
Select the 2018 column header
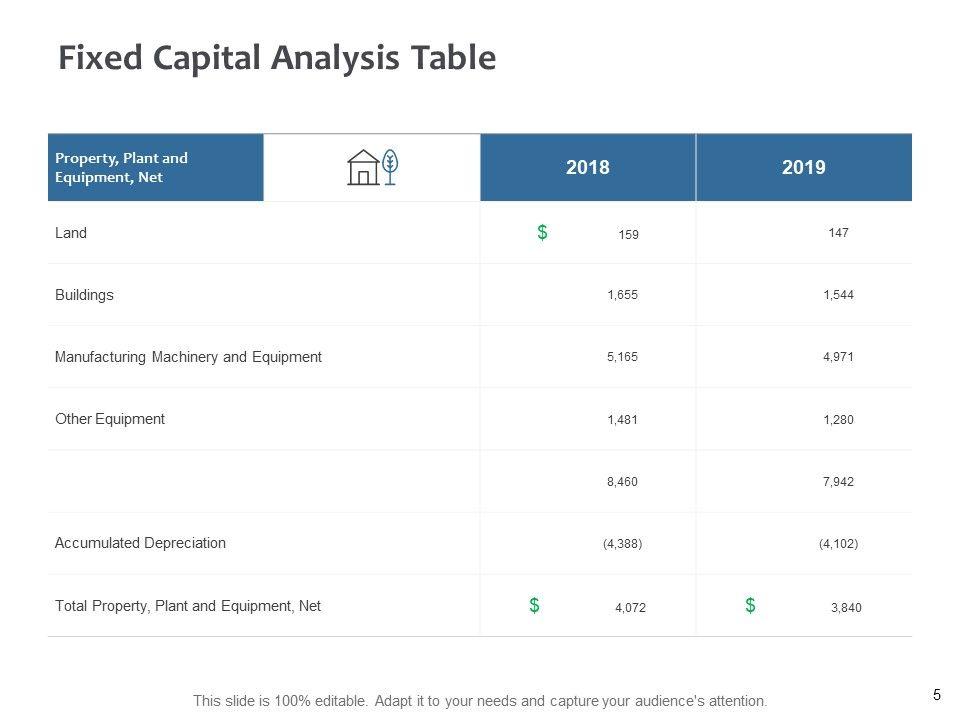pos(587,167)
